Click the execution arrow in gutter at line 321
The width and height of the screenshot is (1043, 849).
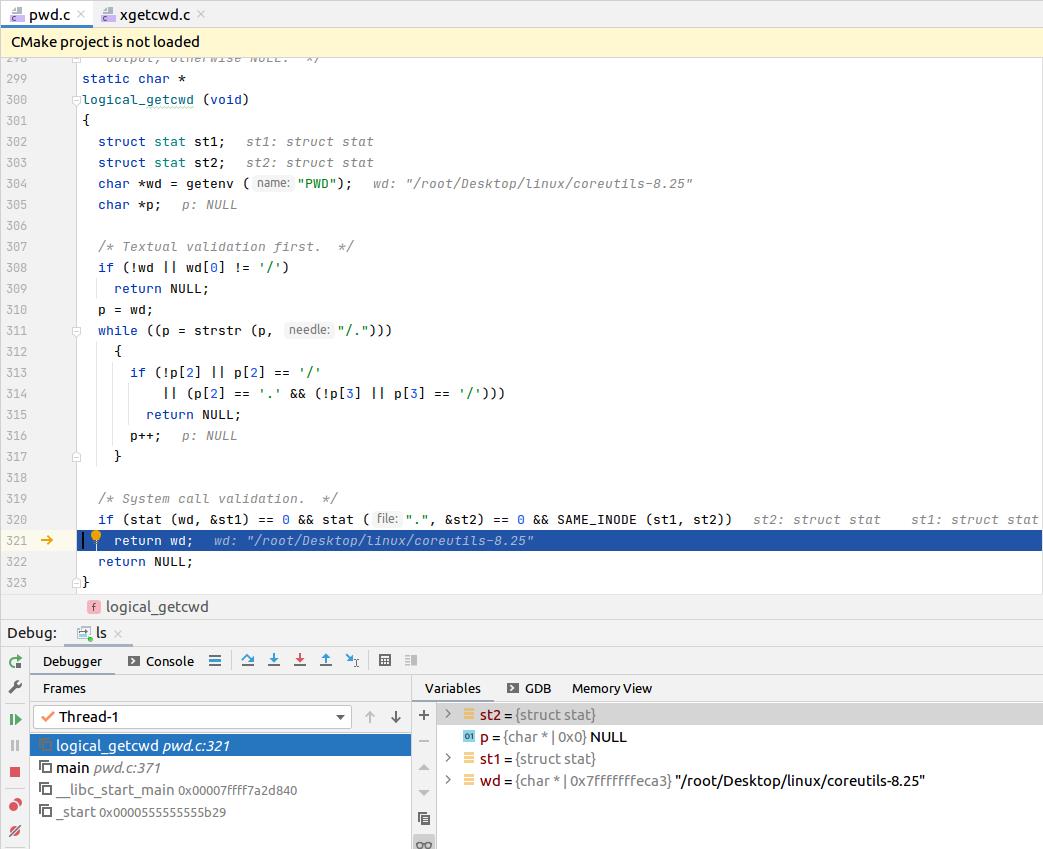pos(47,540)
